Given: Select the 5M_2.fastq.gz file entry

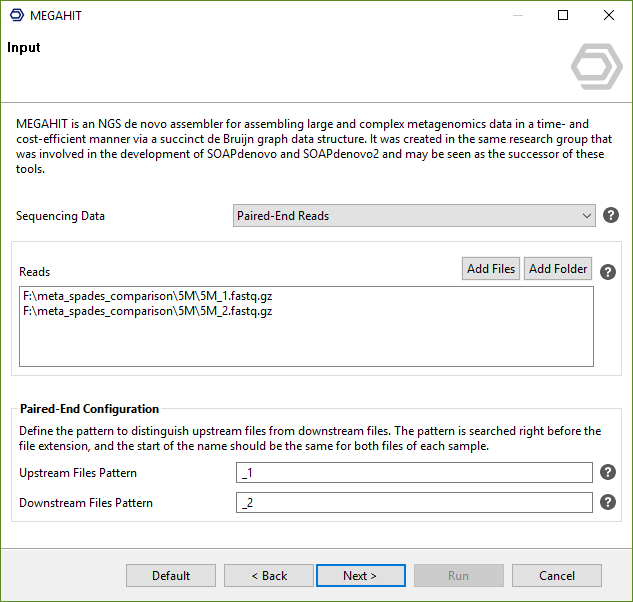Looking at the screenshot, I should point(147,311).
